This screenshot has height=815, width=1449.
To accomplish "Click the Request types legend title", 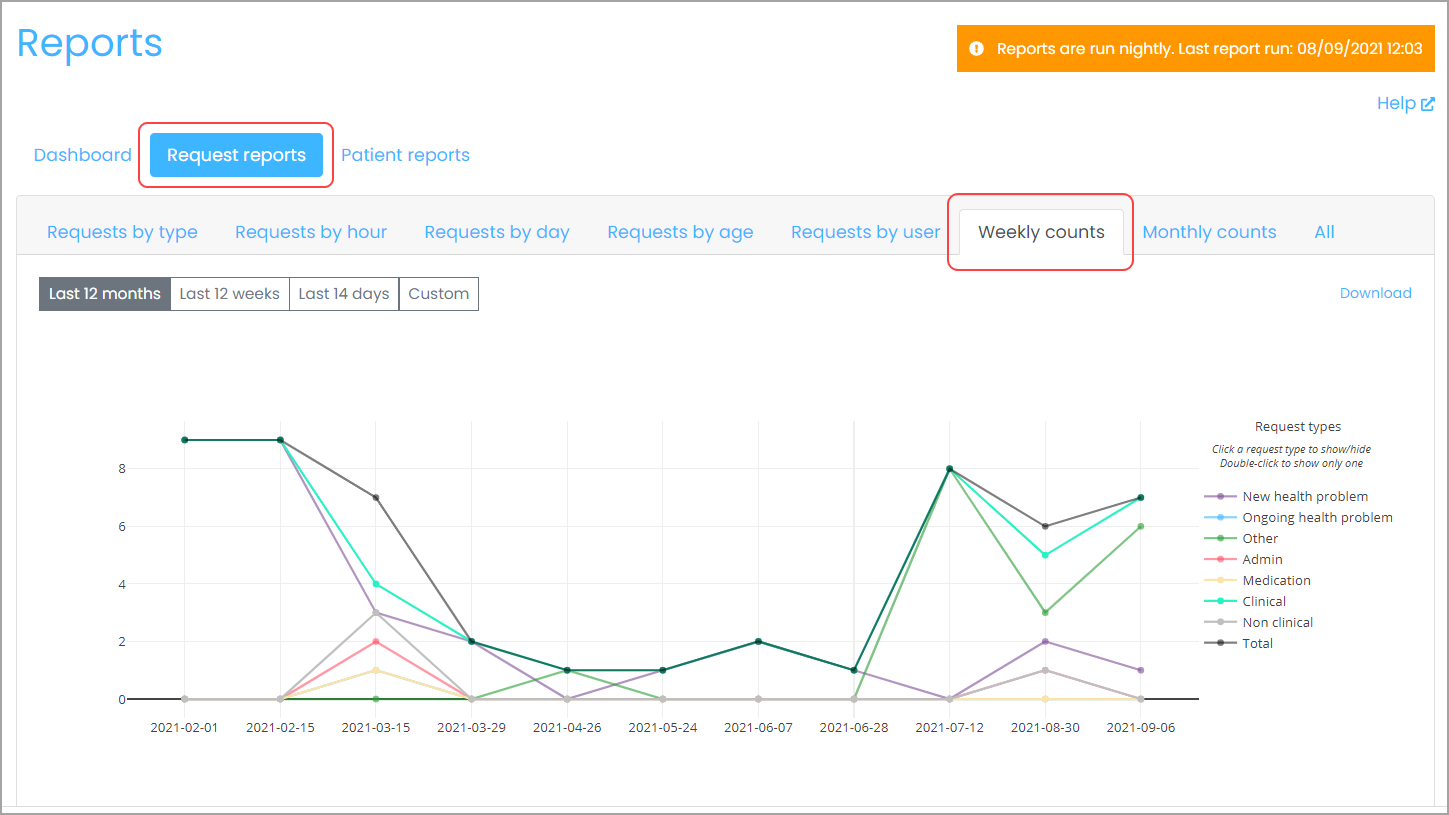I will tap(1298, 427).
